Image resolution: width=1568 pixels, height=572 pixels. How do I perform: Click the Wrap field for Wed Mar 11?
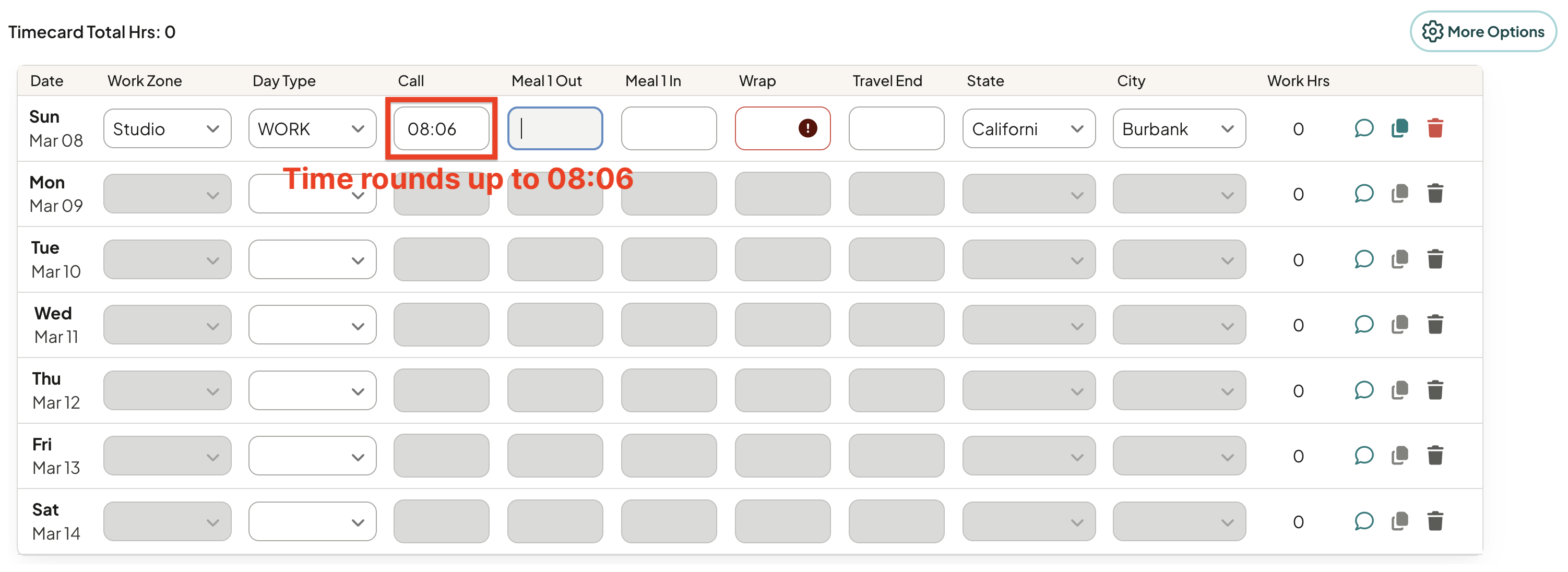pos(782,324)
